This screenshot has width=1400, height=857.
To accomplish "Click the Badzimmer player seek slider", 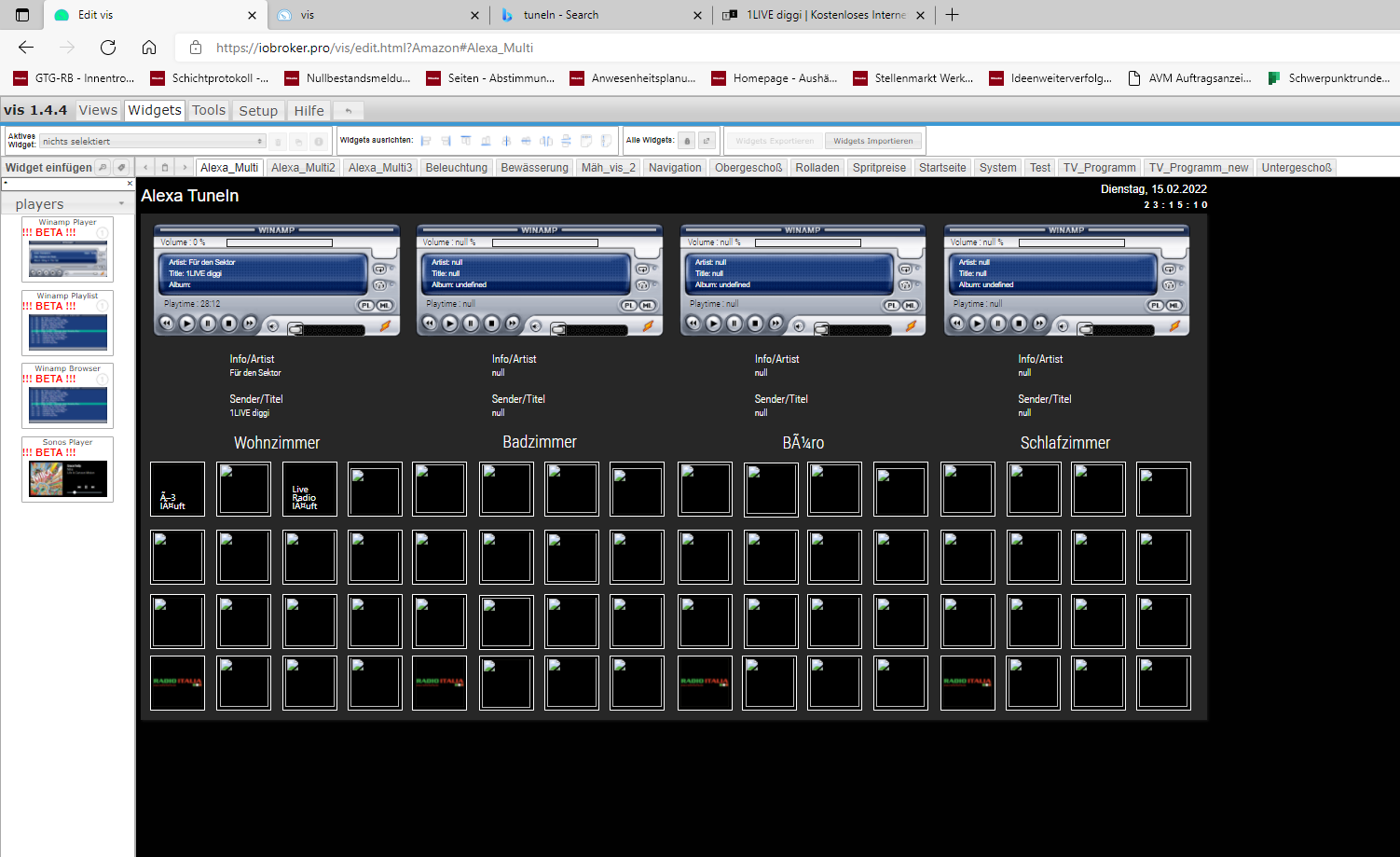I will click(x=589, y=330).
